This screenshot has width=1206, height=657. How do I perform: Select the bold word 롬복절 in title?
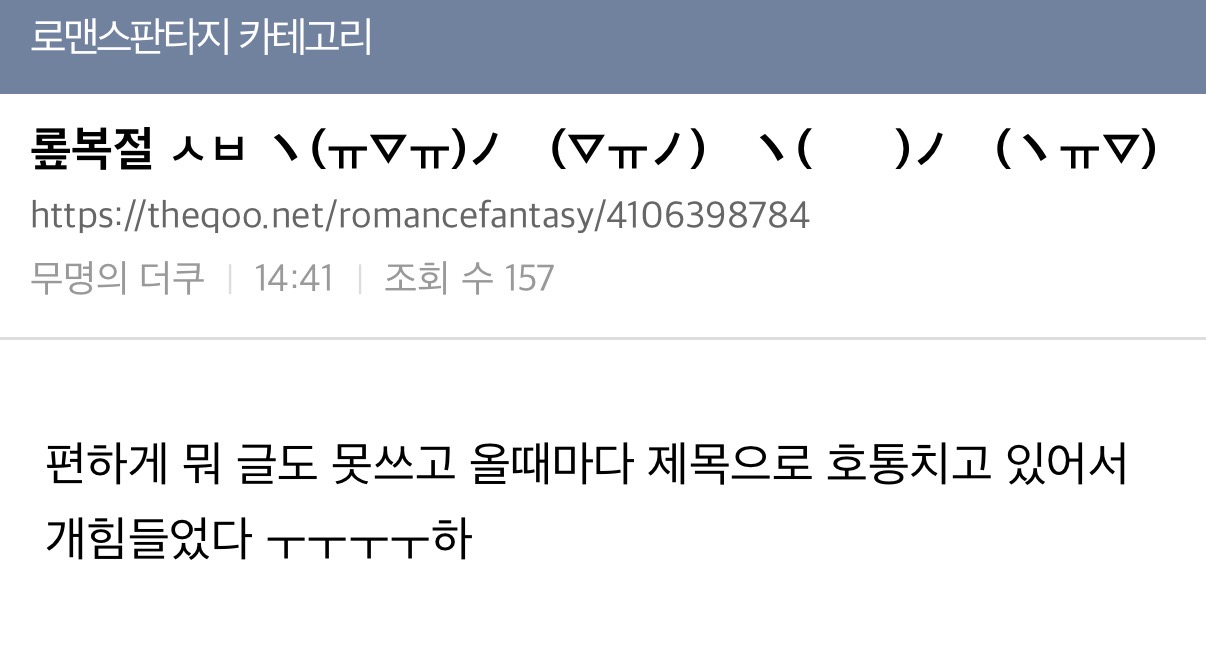pos(92,151)
